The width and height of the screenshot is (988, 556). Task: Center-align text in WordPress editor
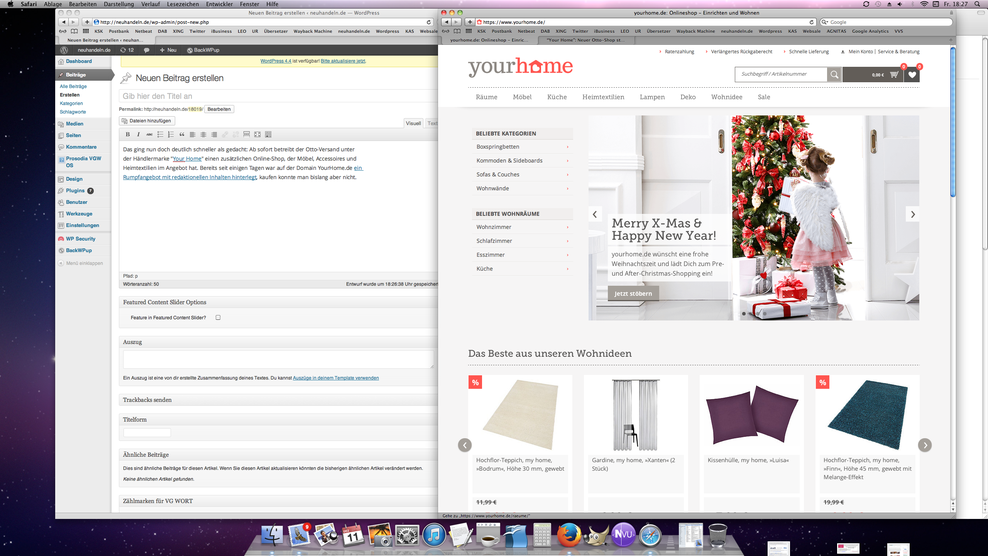[x=203, y=134]
